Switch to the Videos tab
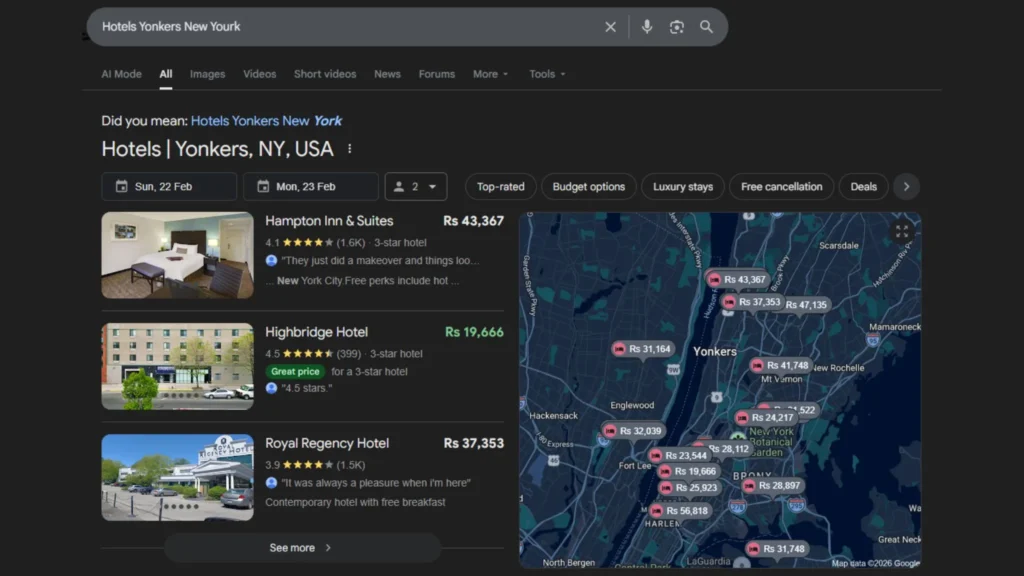Viewport: 1024px width, 576px height. click(x=259, y=74)
